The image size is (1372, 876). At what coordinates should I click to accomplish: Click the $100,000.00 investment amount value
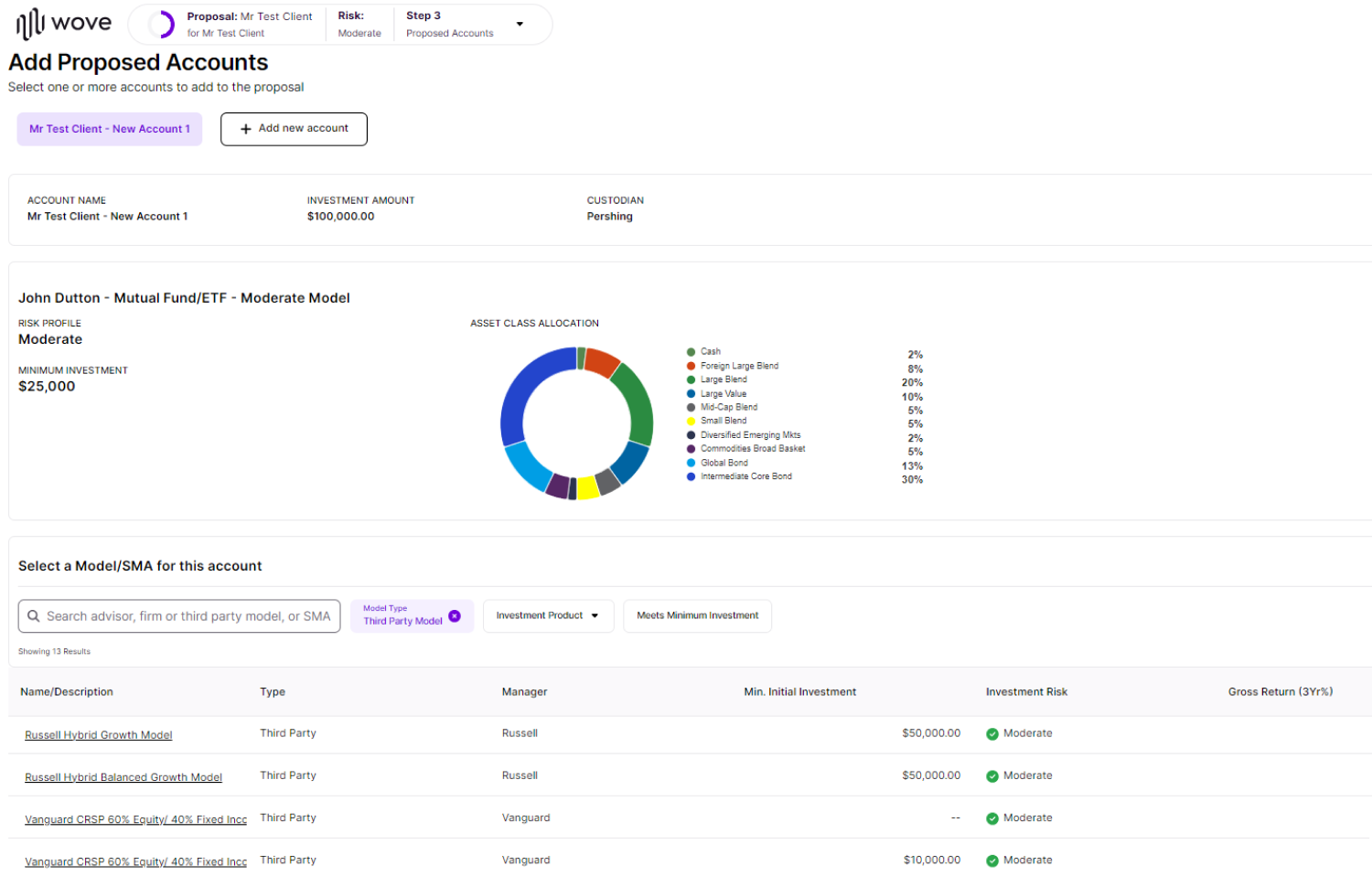(340, 217)
